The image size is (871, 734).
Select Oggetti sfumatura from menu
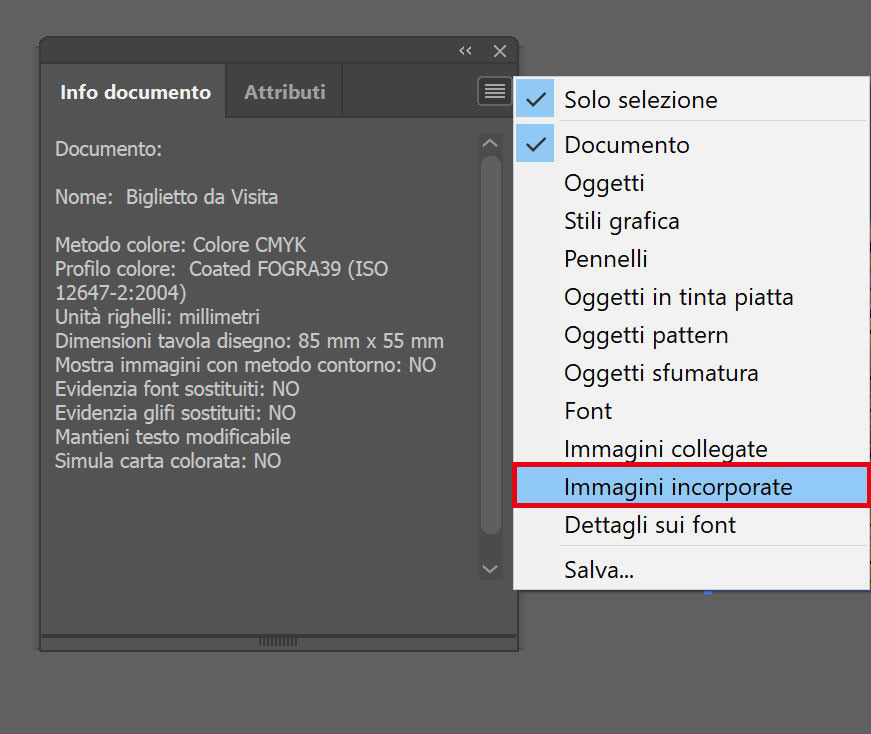point(661,373)
